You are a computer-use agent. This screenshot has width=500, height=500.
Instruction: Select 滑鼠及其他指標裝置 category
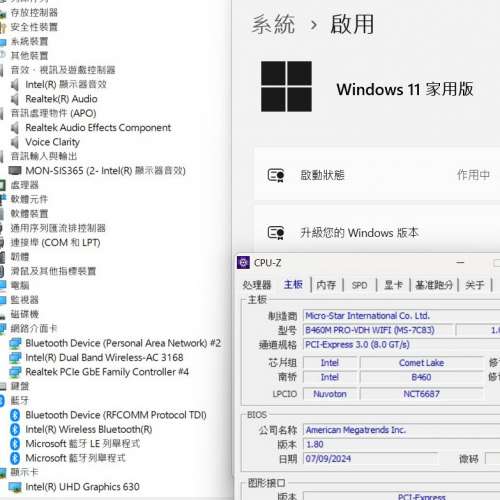[x=53, y=271]
